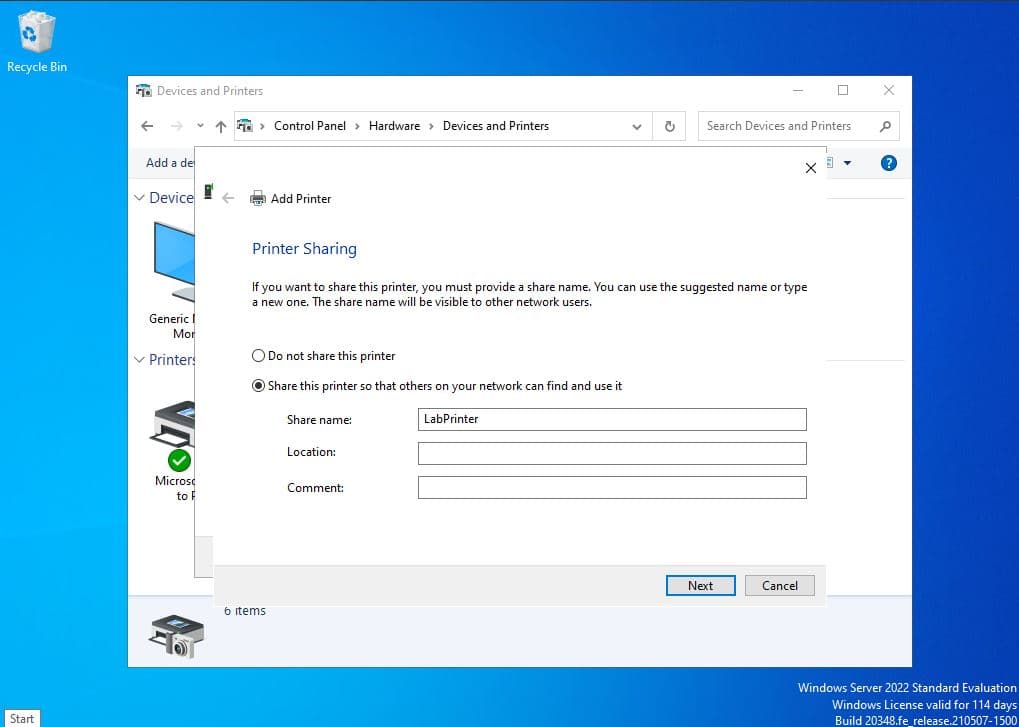Collapse the Printers group chevron
The width and height of the screenshot is (1019, 727).
[139, 360]
